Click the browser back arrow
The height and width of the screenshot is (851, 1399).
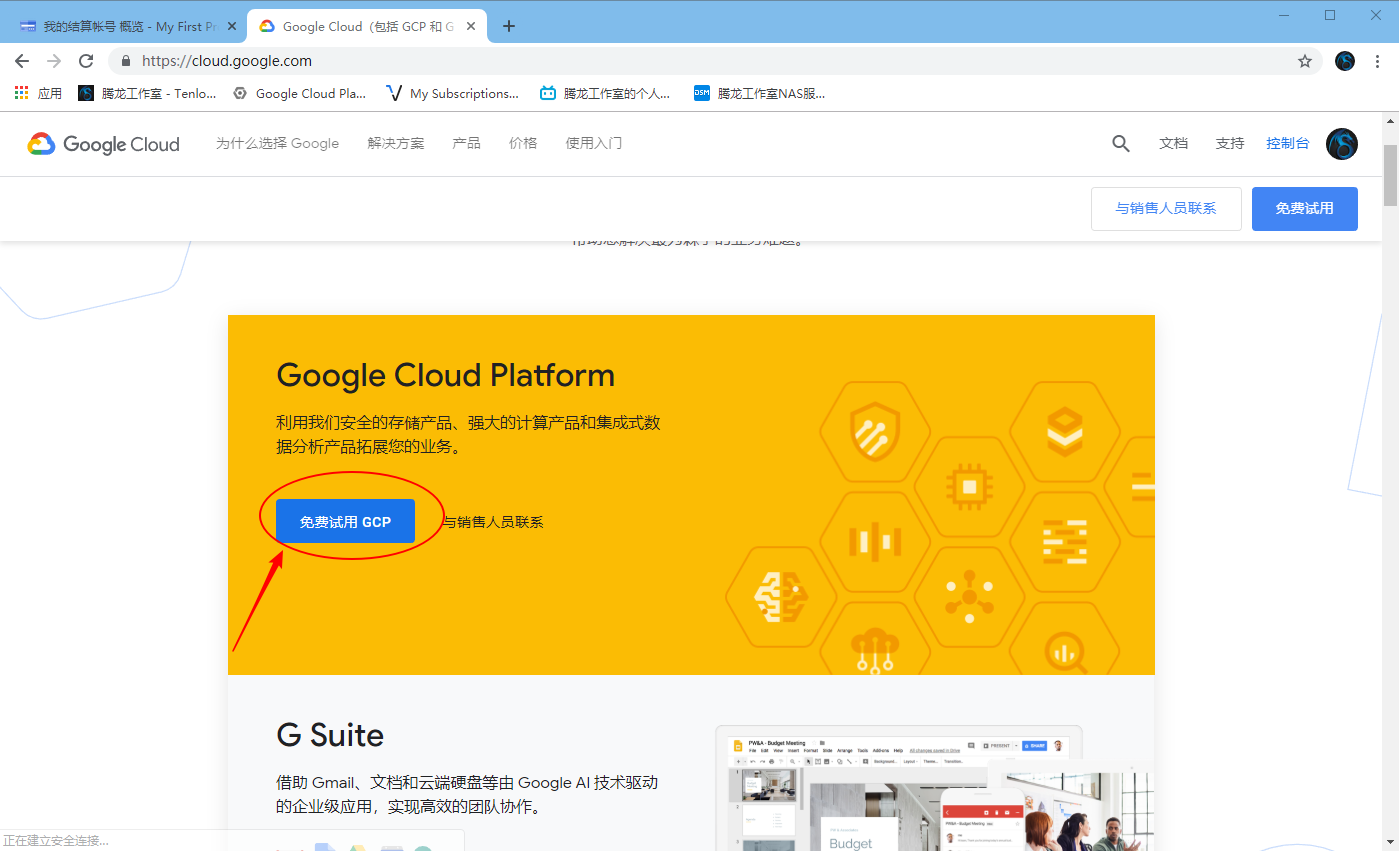point(22,61)
